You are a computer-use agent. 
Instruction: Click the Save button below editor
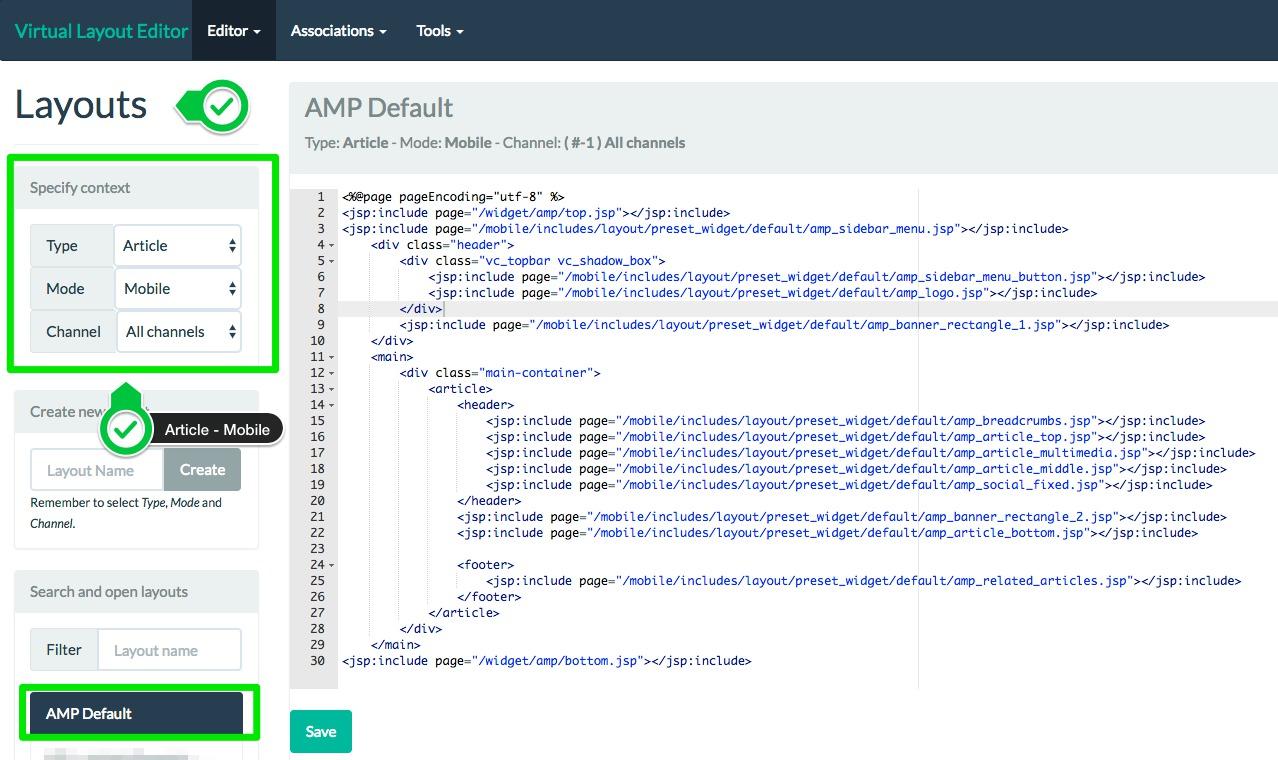320,732
